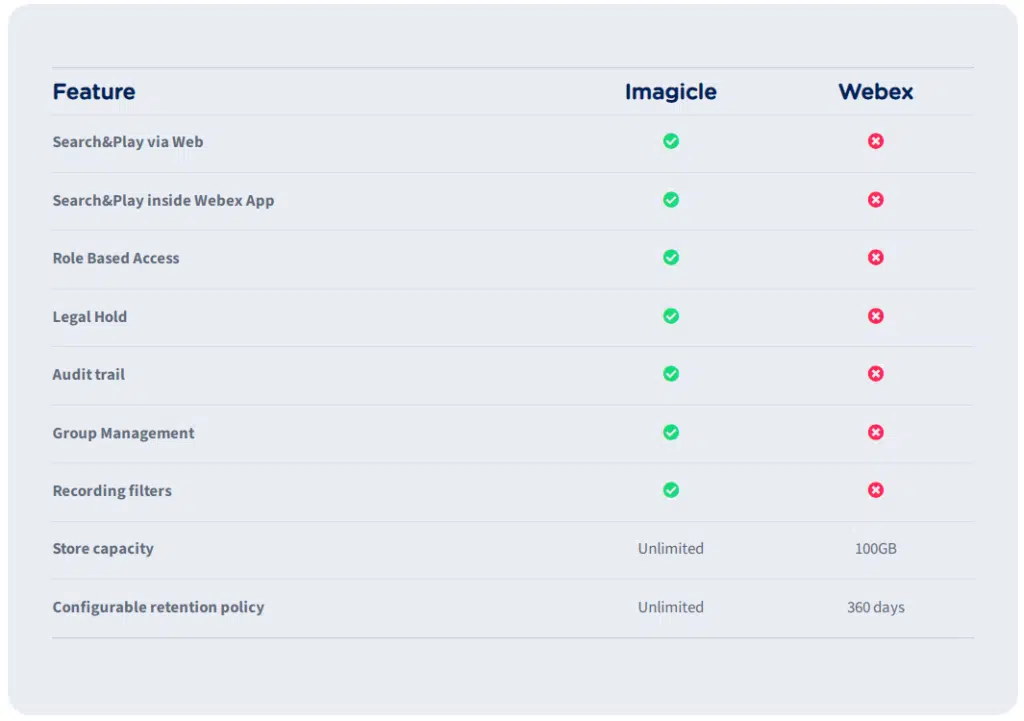The image size is (1024, 721).
Task: Click Webex red cross for Search&Play via Web
Action: [876, 141]
